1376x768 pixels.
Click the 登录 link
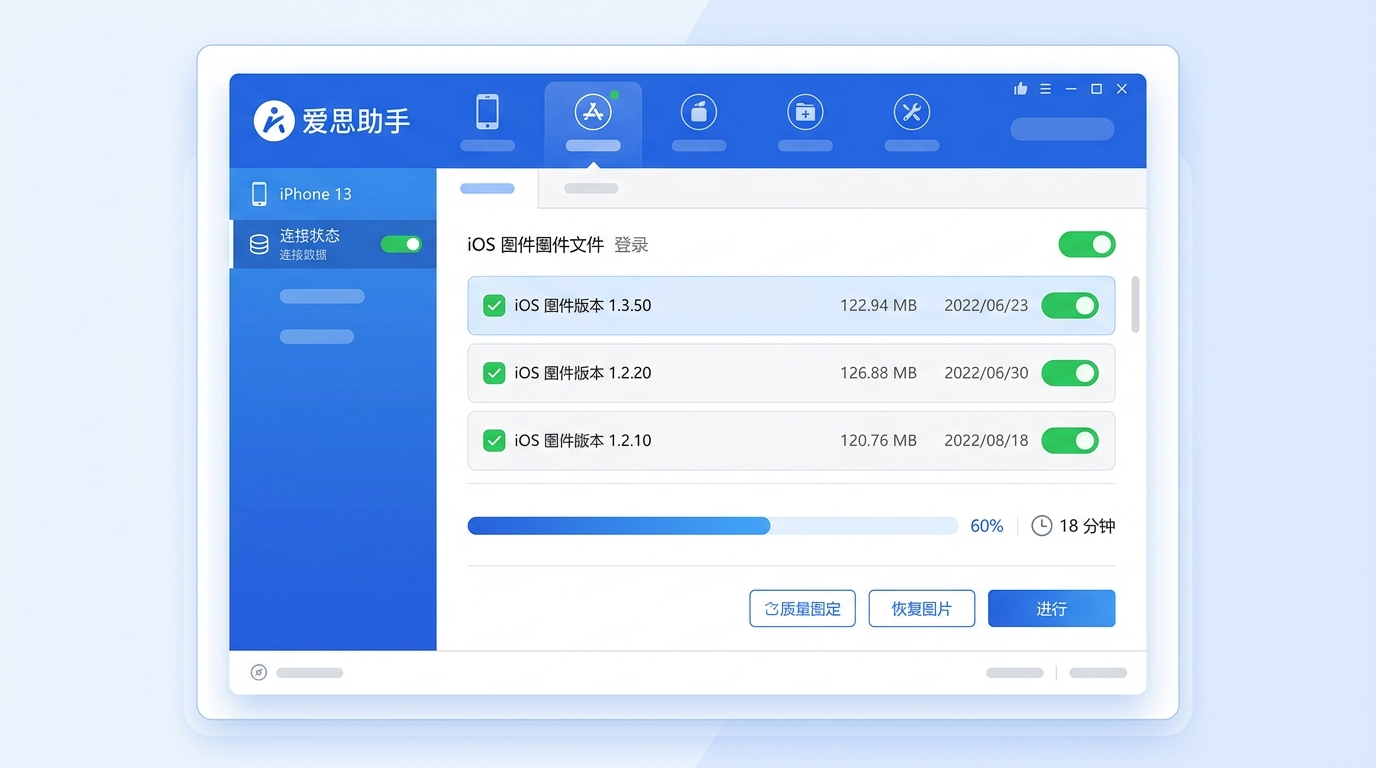(631, 245)
